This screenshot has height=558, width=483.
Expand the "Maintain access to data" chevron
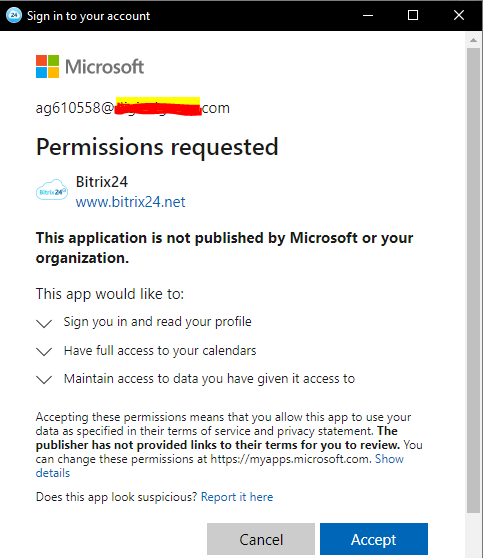44,380
